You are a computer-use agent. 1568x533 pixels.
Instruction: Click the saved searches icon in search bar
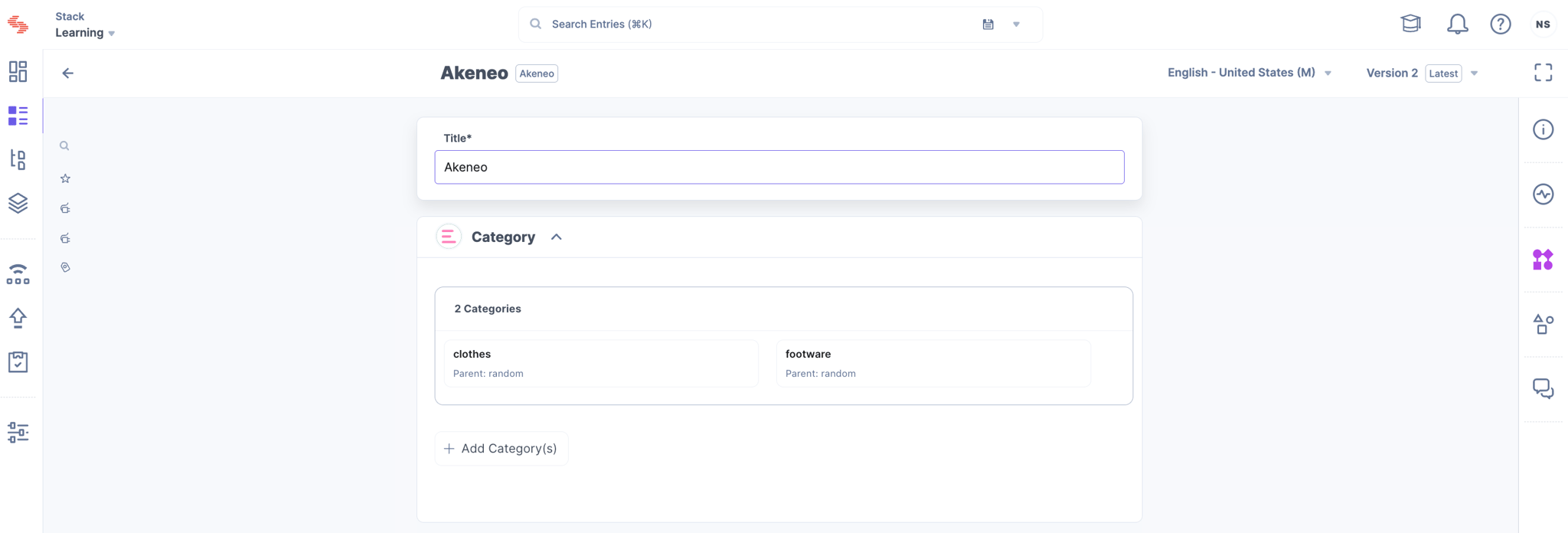(988, 25)
